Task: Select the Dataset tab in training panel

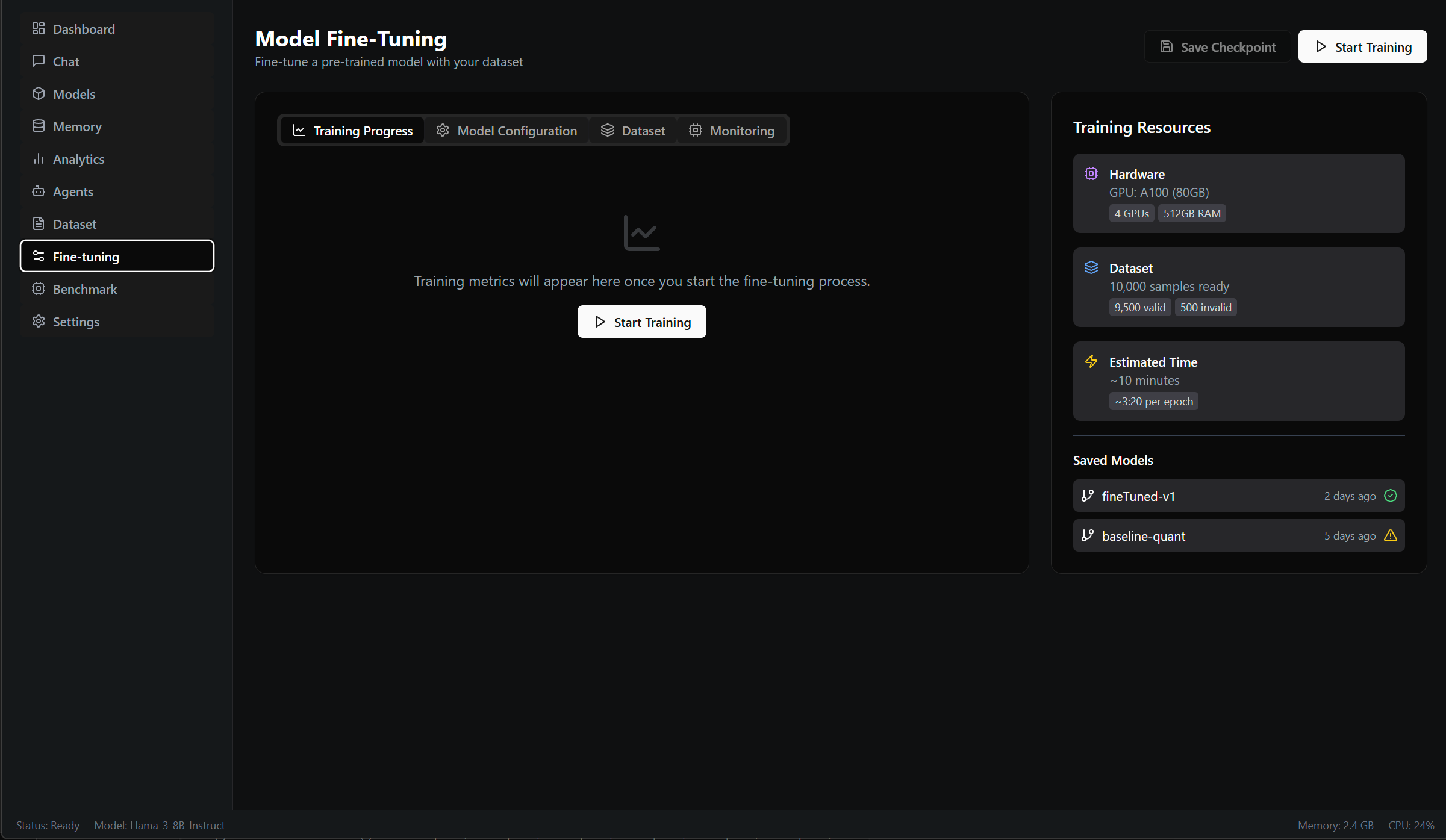Action: tap(633, 131)
